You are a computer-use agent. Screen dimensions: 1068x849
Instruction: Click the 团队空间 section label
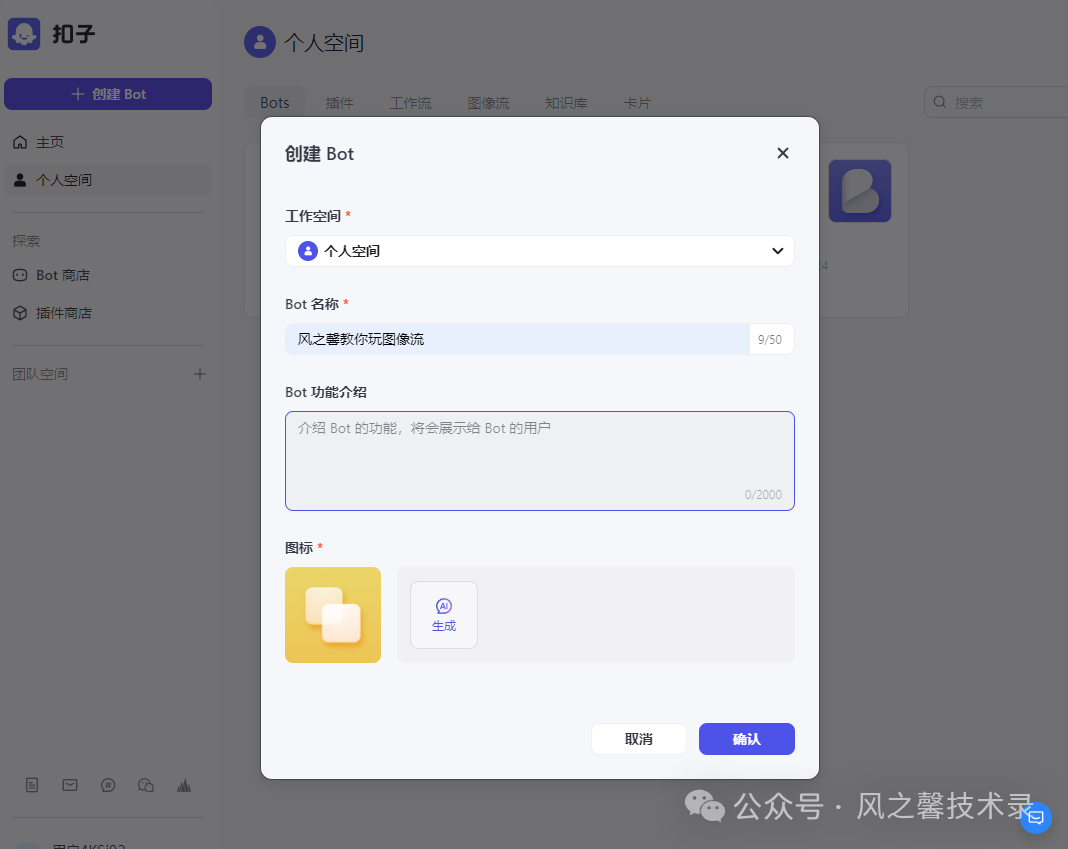pyautogui.click(x=40, y=374)
